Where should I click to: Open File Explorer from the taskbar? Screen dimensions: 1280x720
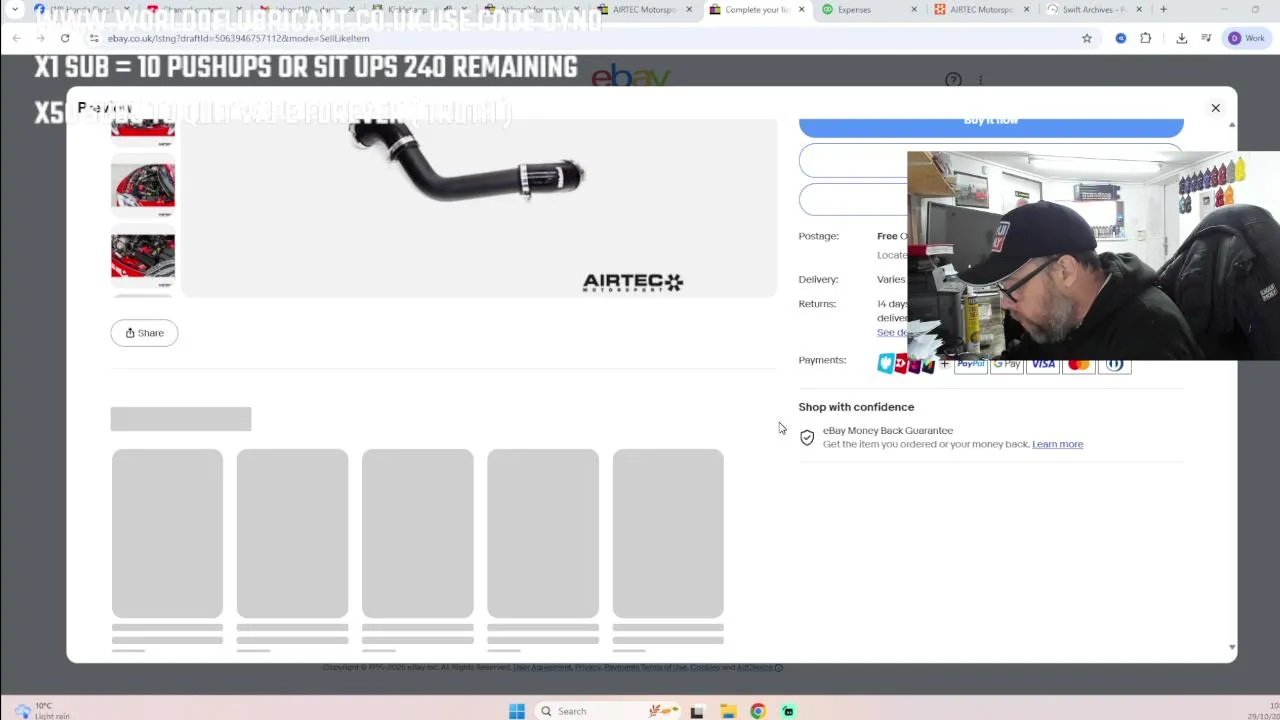(x=728, y=711)
